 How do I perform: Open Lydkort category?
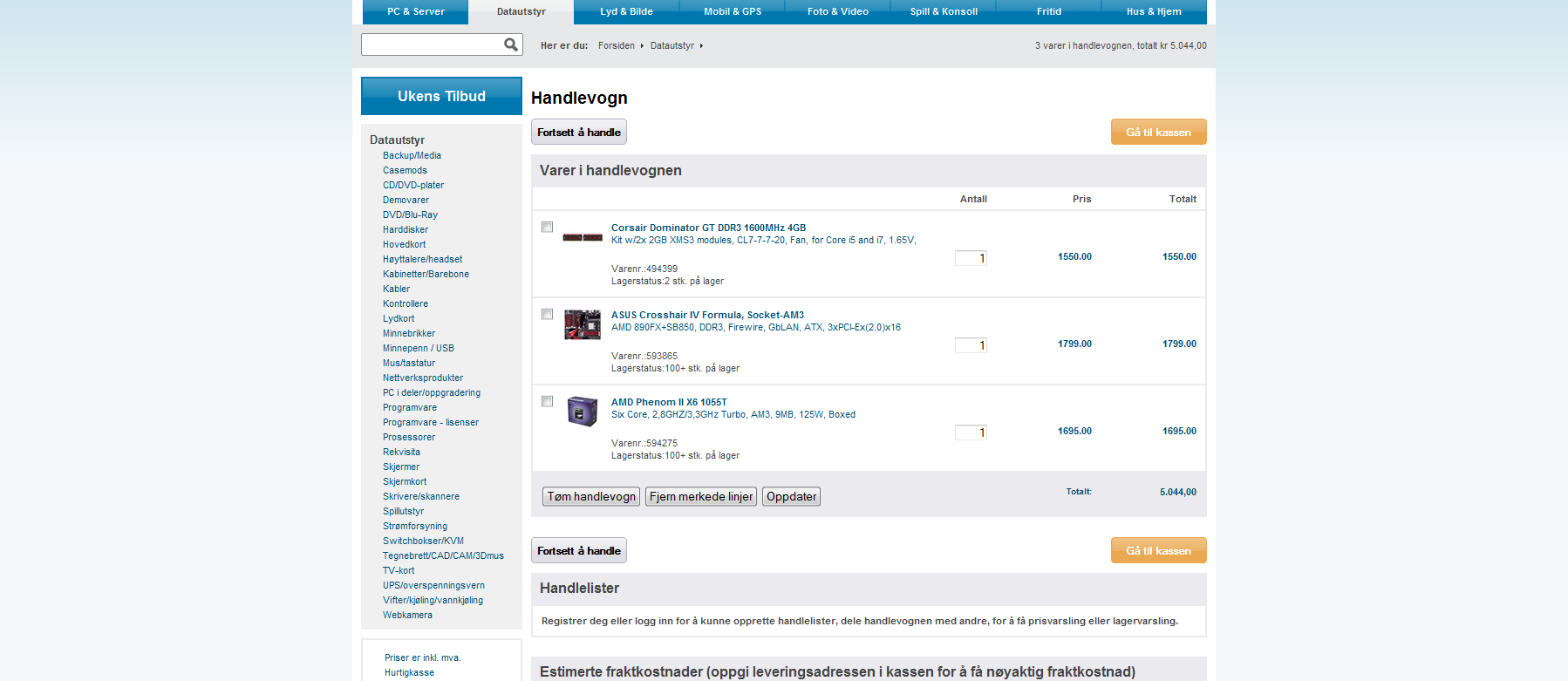tap(399, 318)
